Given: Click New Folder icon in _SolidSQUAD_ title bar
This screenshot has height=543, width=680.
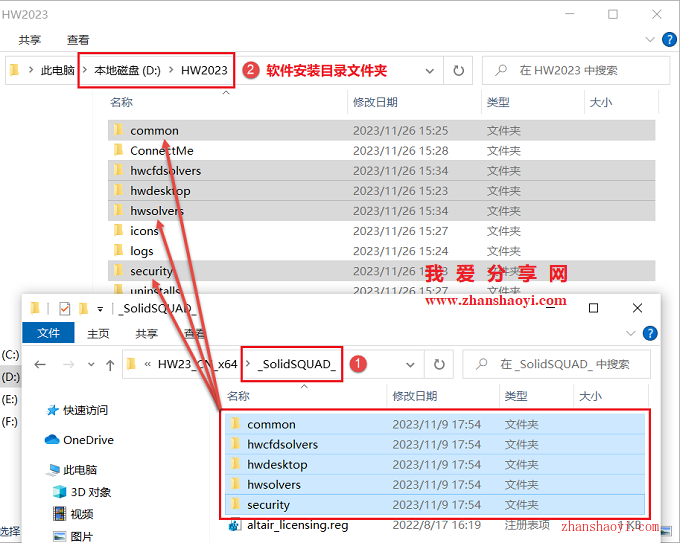Looking at the screenshot, I should [x=84, y=308].
